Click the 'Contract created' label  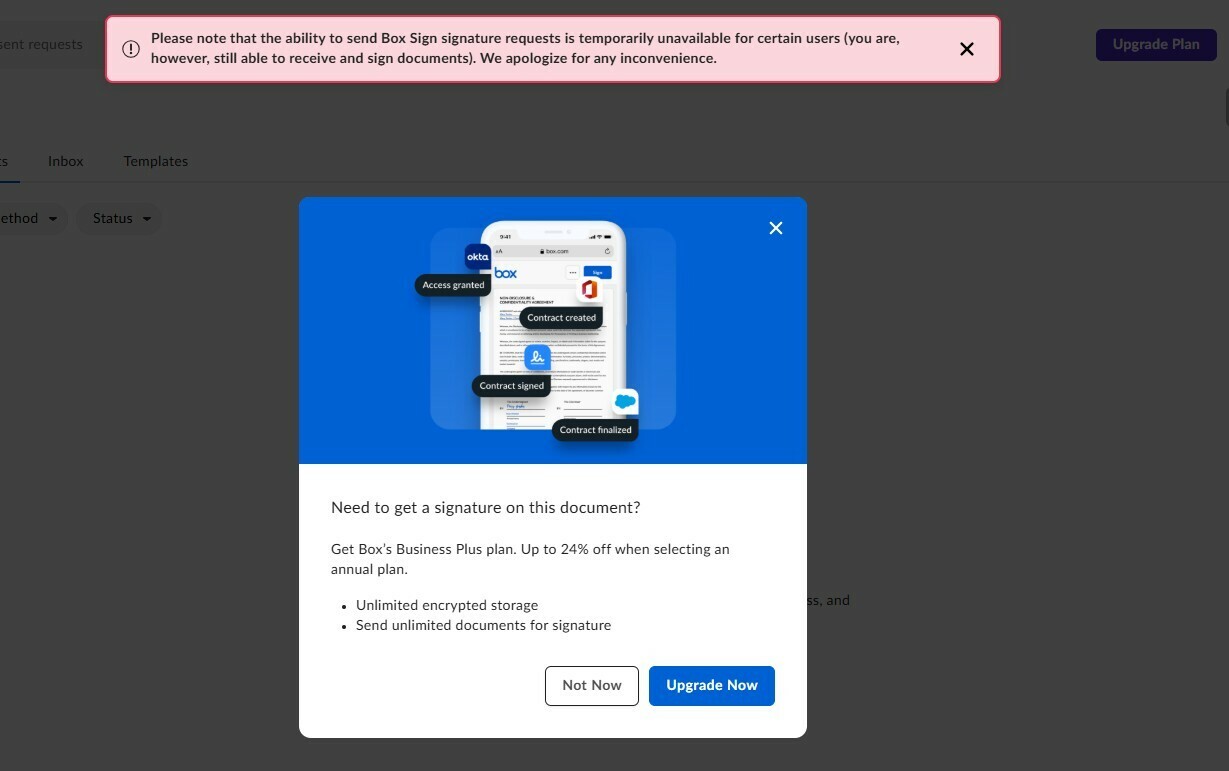coord(561,318)
